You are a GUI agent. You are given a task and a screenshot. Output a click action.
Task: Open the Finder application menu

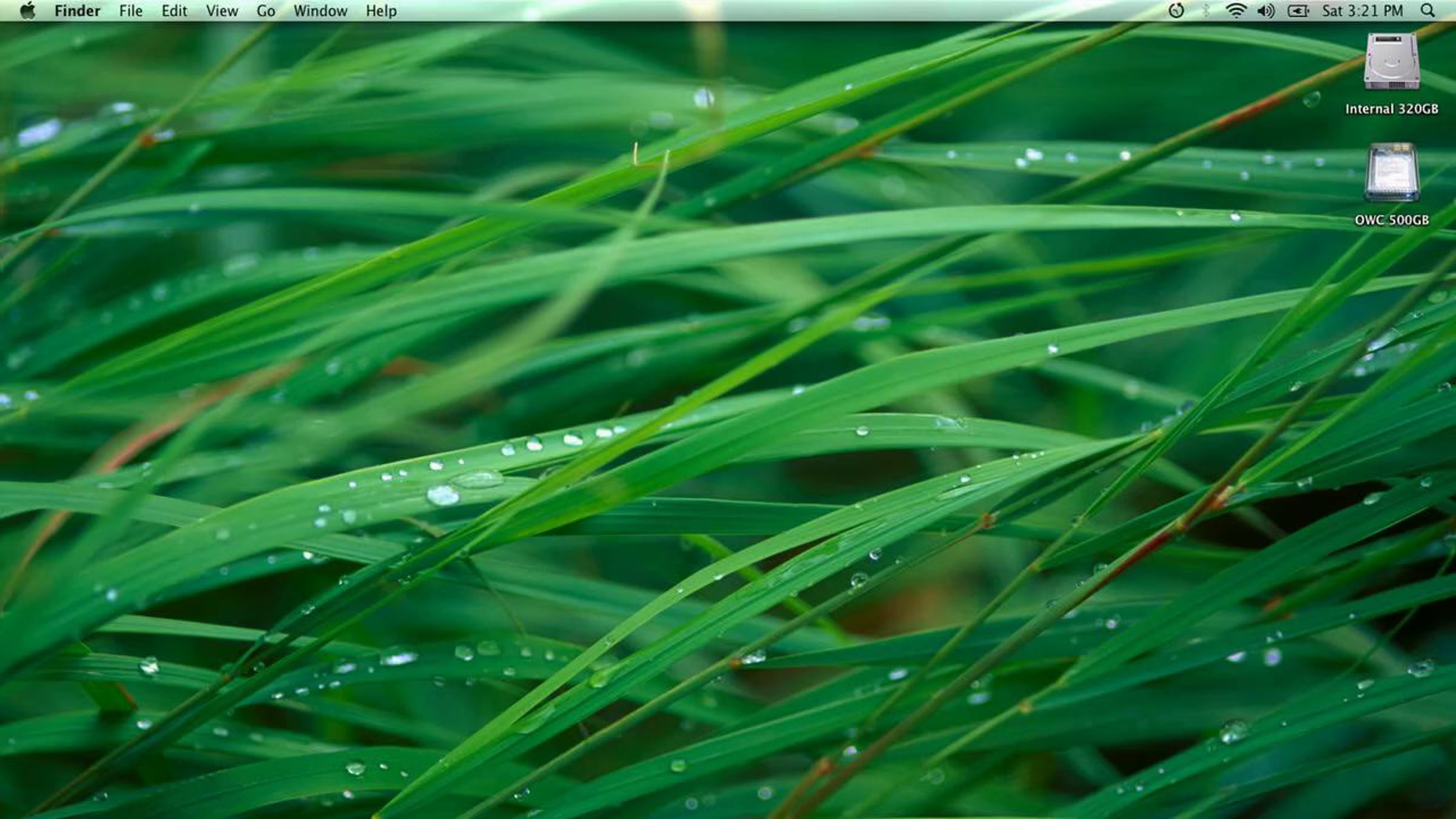tap(77, 11)
